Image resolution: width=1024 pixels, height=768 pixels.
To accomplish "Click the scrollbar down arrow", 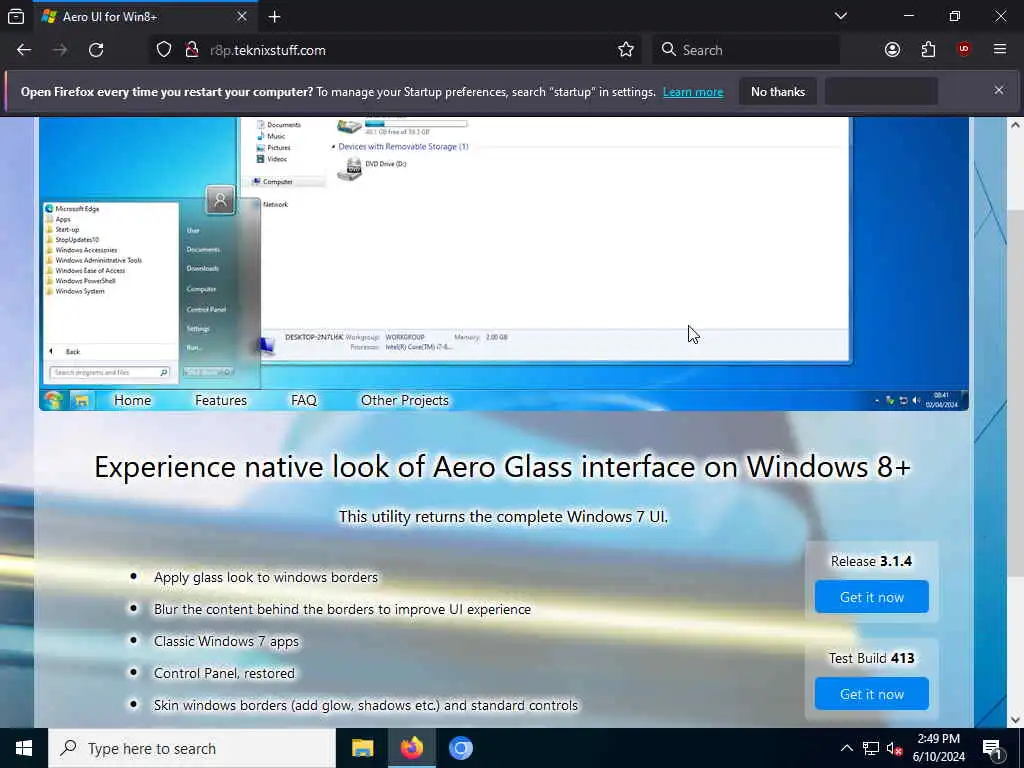I will coord(1015,720).
